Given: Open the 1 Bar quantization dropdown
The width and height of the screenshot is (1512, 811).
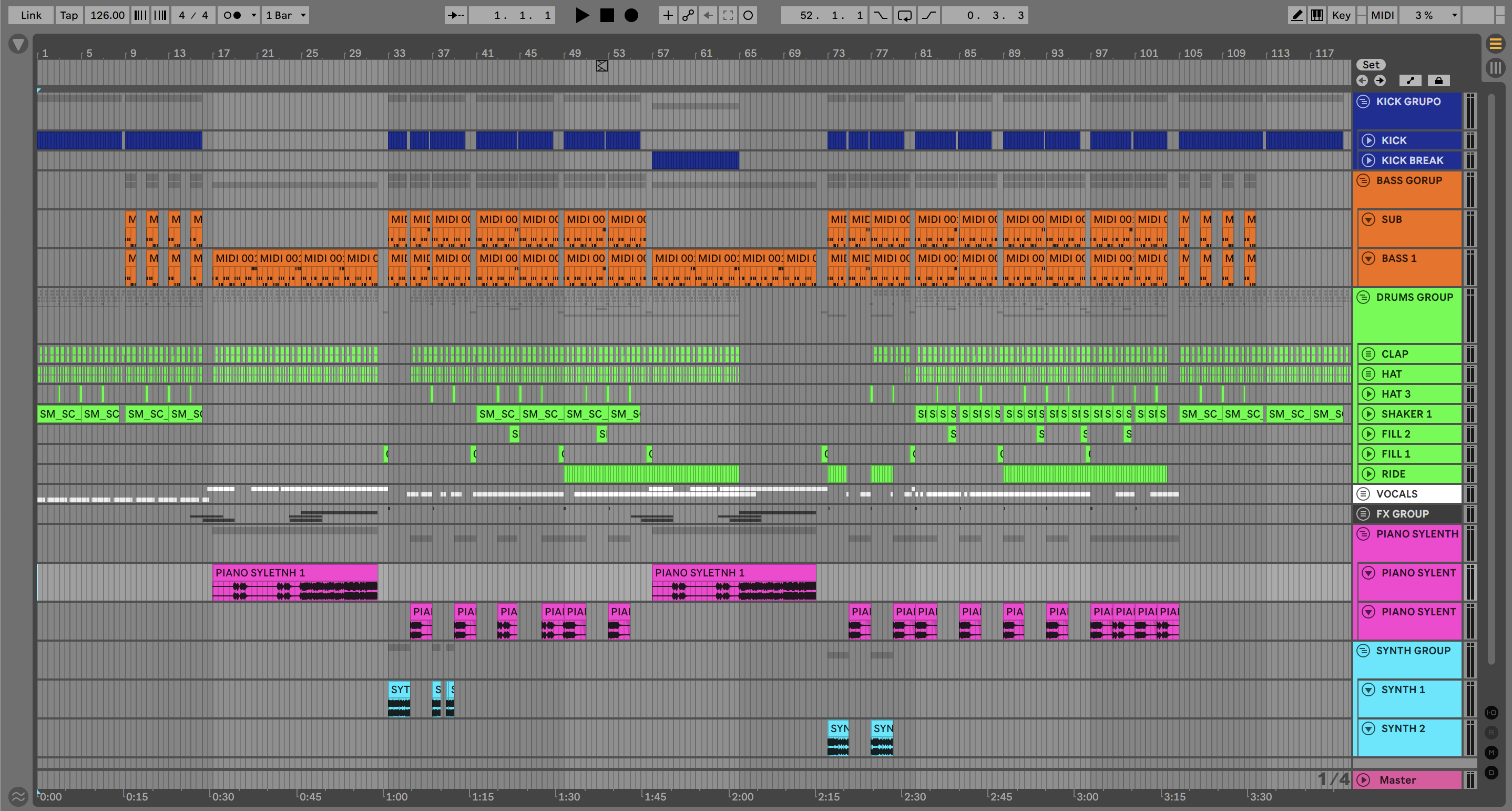Looking at the screenshot, I should tap(285, 15).
